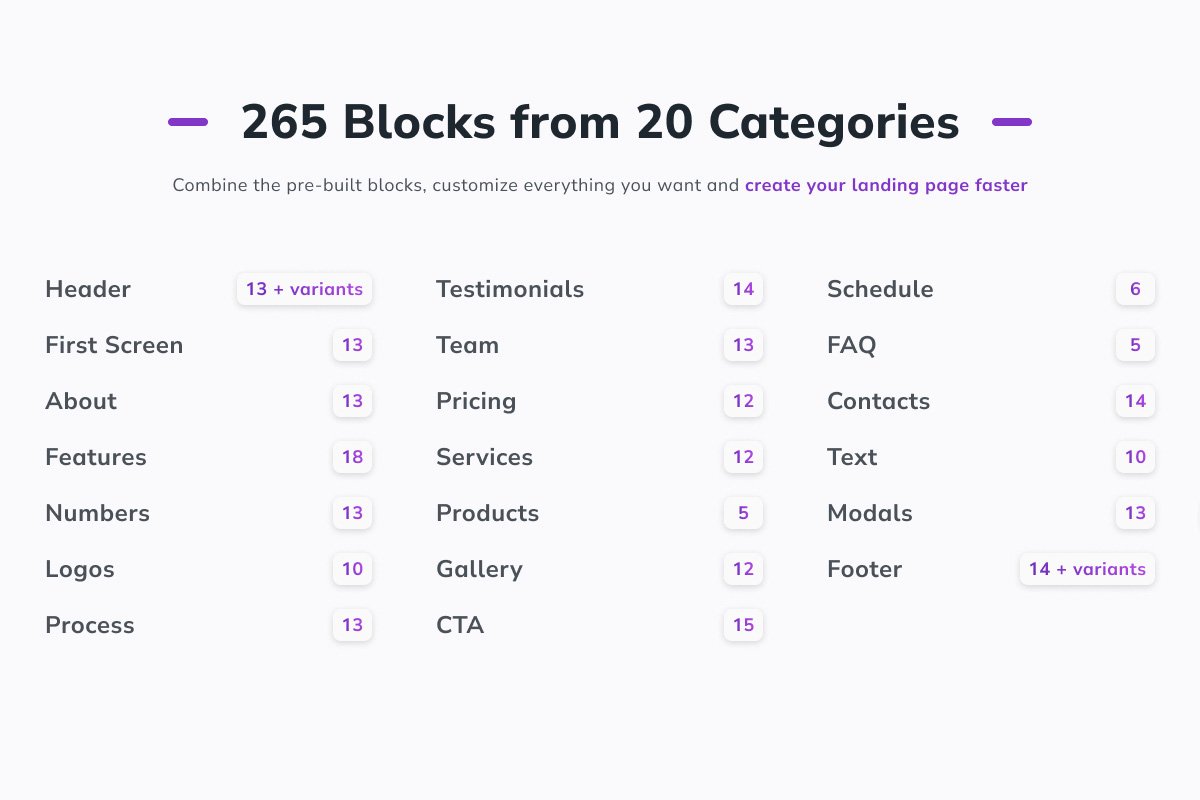Select the Pricing category
The height and width of the screenshot is (800, 1200).
pyautogui.click(x=476, y=401)
